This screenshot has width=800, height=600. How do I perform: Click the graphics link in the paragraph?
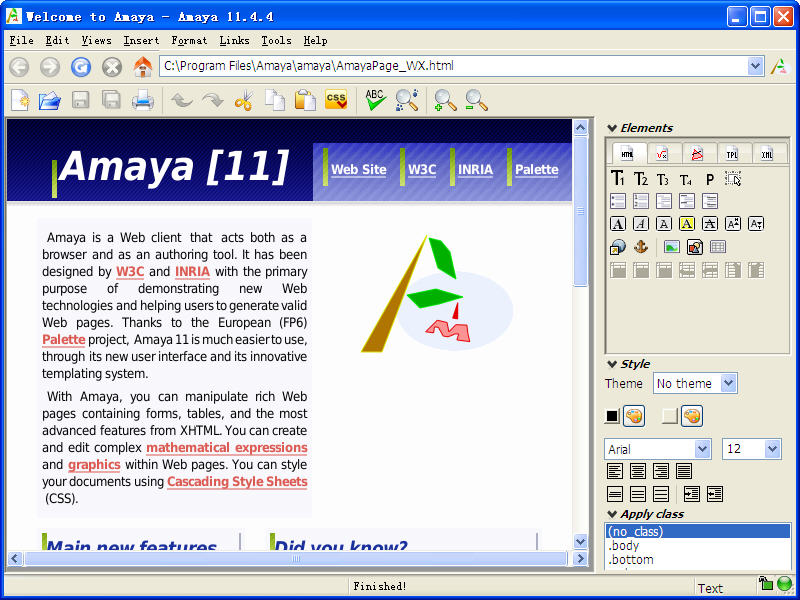pyautogui.click(x=94, y=465)
